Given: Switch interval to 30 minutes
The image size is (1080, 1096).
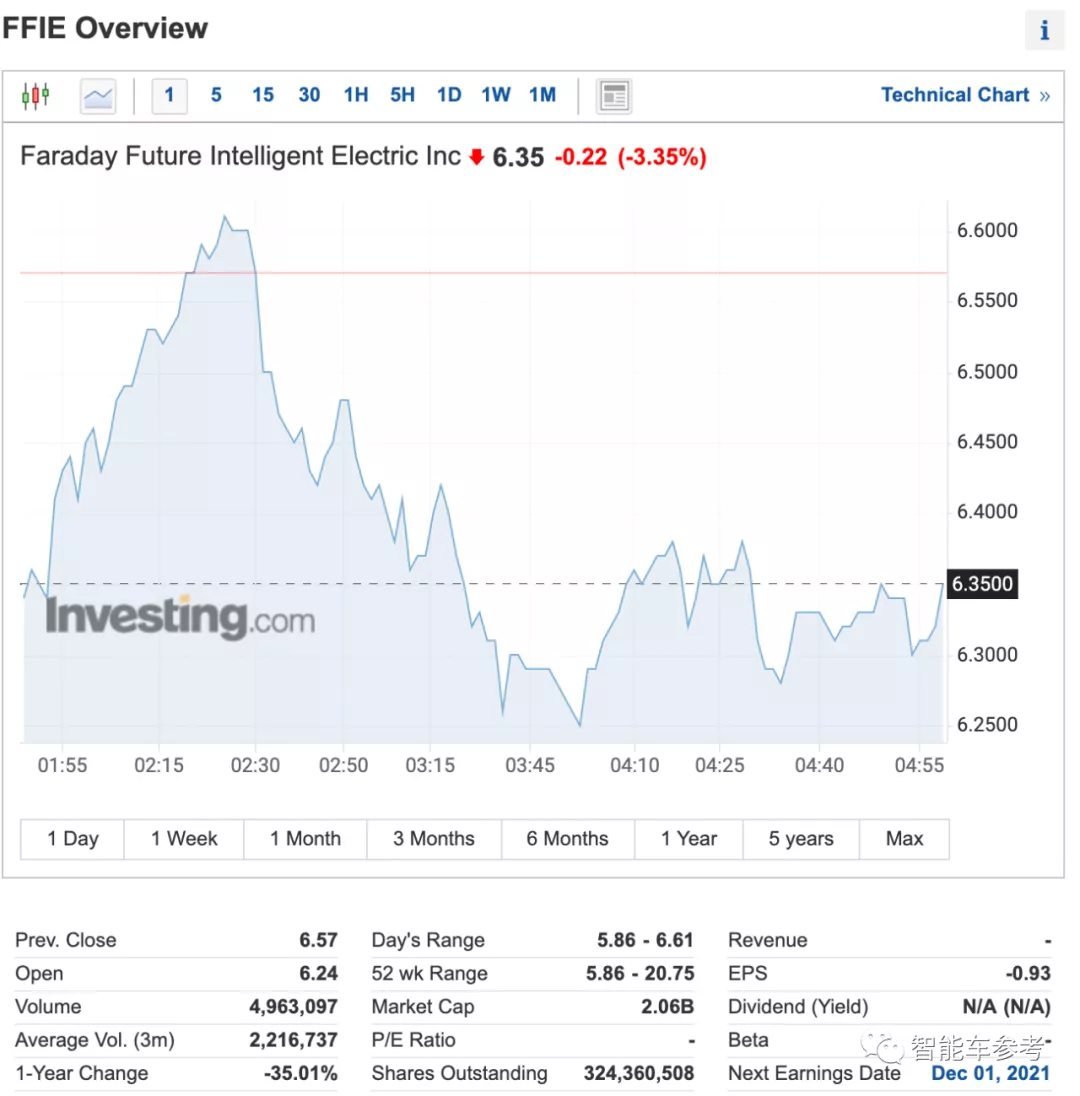Looking at the screenshot, I should (309, 96).
